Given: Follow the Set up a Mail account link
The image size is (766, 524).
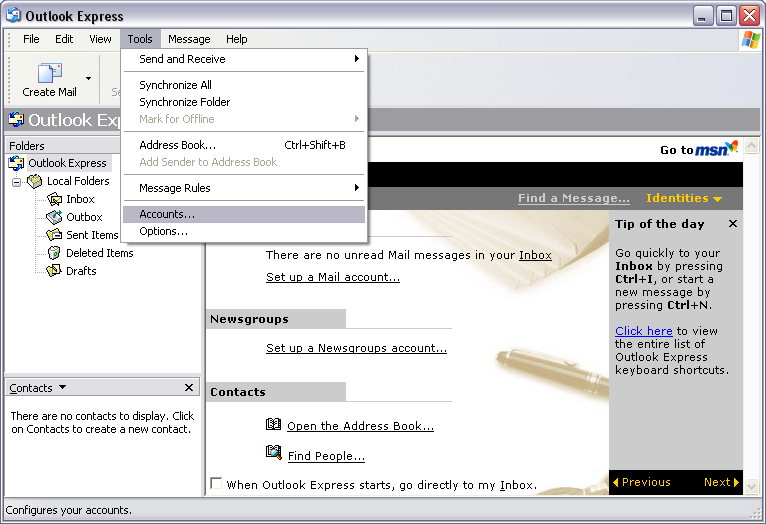Looking at the screenshot, I should [x=332, y=277].
